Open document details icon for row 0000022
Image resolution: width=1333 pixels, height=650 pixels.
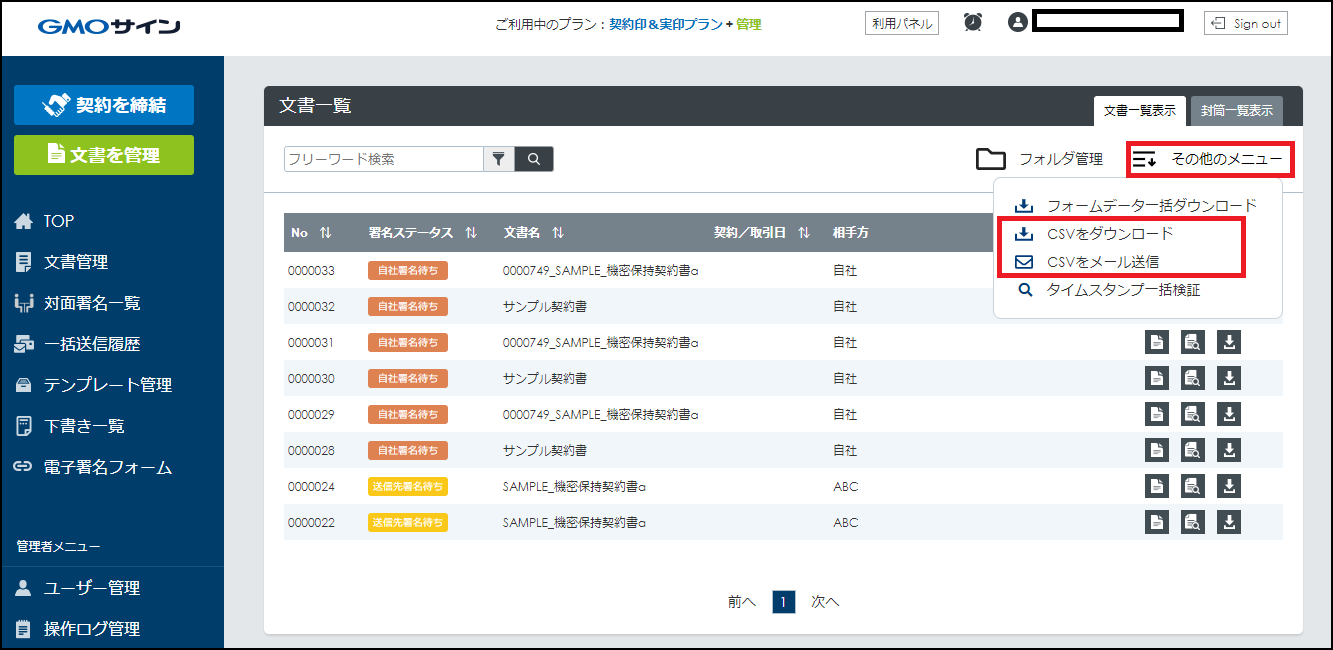(1156, 523)
